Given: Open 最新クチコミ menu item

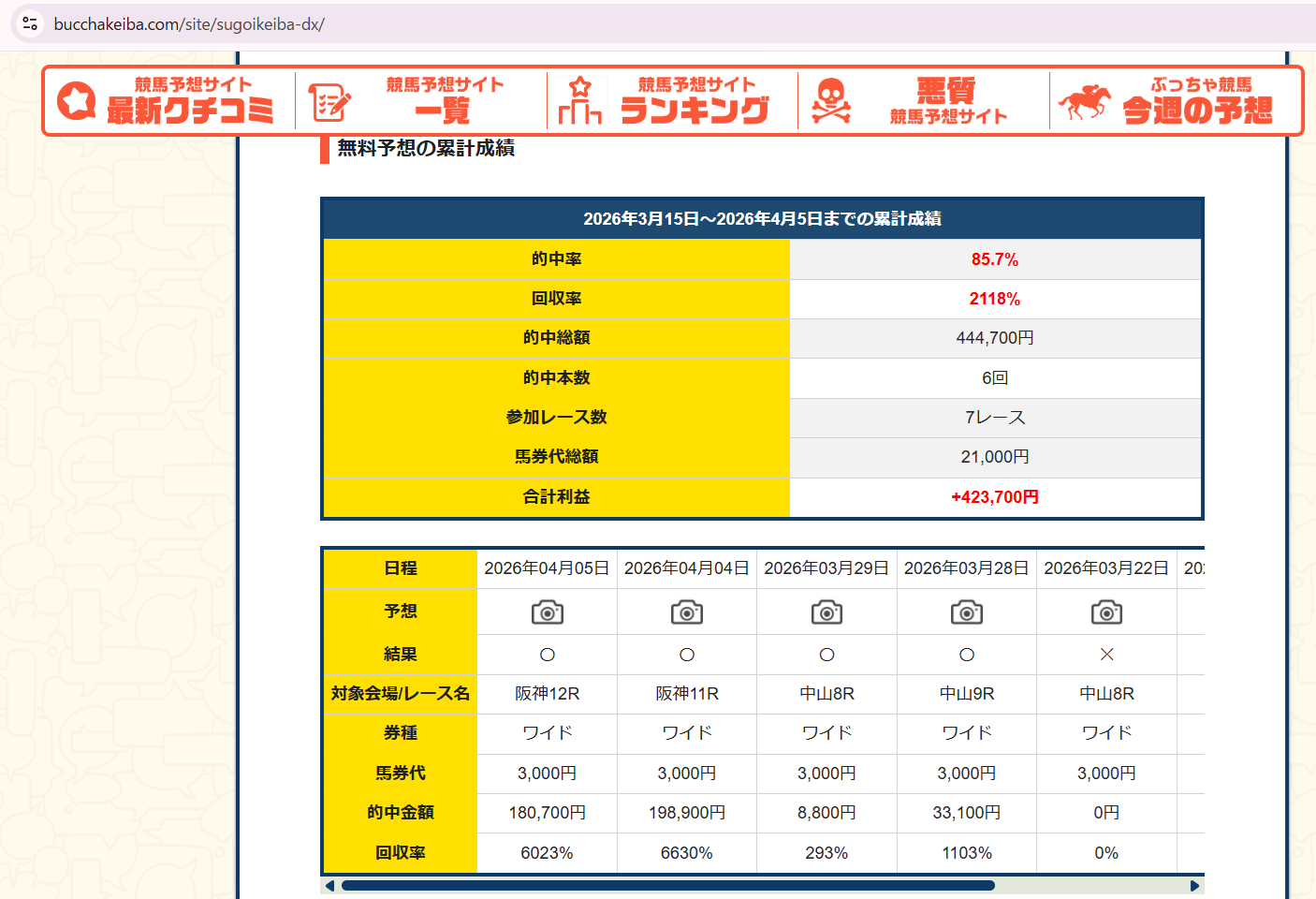Looking at the screenshot, I should coord(168,101).
